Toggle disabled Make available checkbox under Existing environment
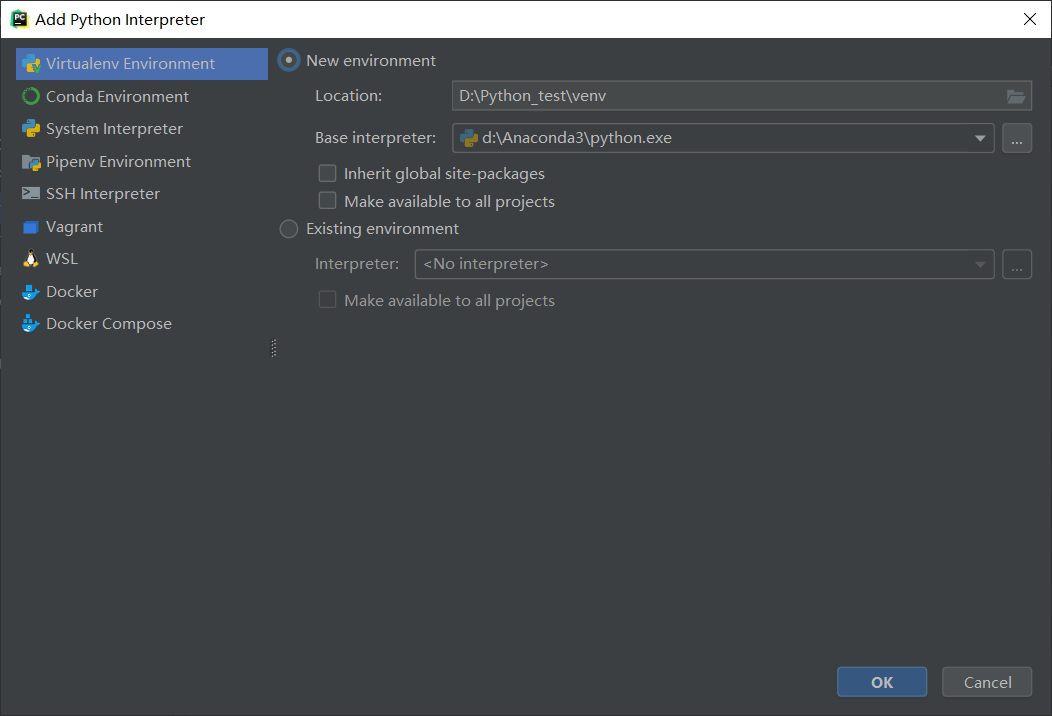 pyautogui.click(x=327, y=299)
